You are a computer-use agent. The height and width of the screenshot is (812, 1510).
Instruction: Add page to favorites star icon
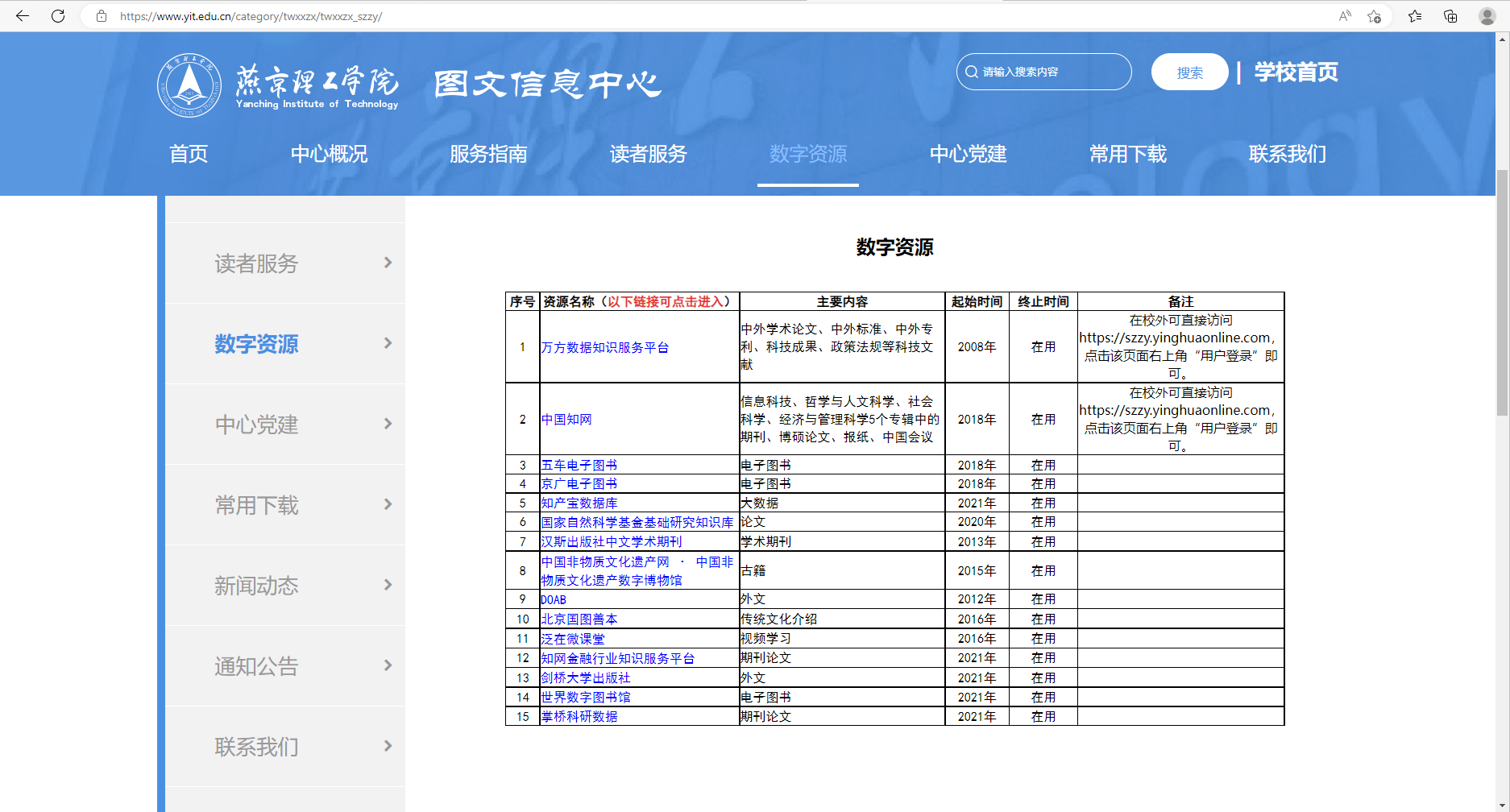pos(1375,16)
